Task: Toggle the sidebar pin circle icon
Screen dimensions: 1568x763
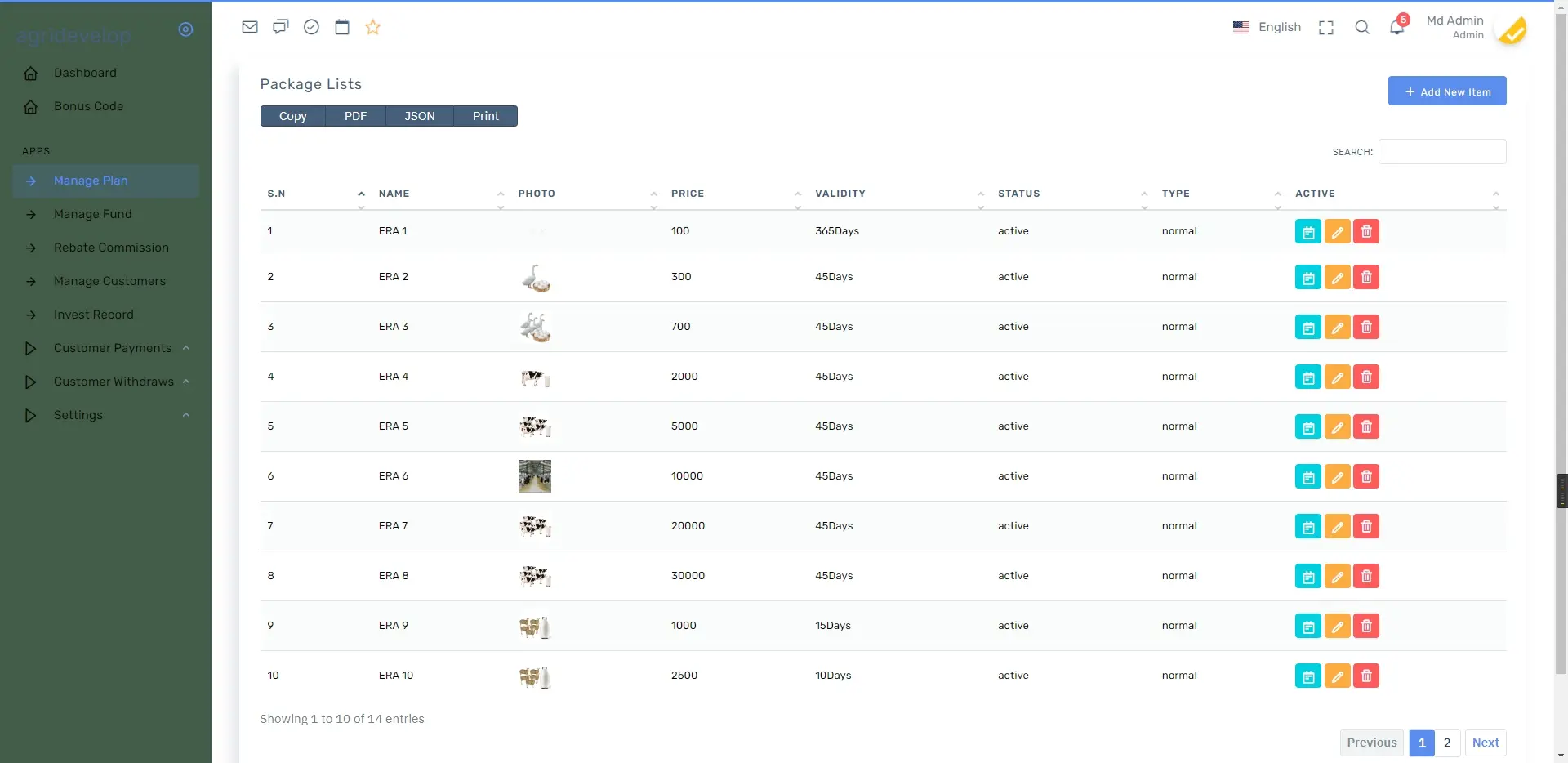Action: click(185, 29)
